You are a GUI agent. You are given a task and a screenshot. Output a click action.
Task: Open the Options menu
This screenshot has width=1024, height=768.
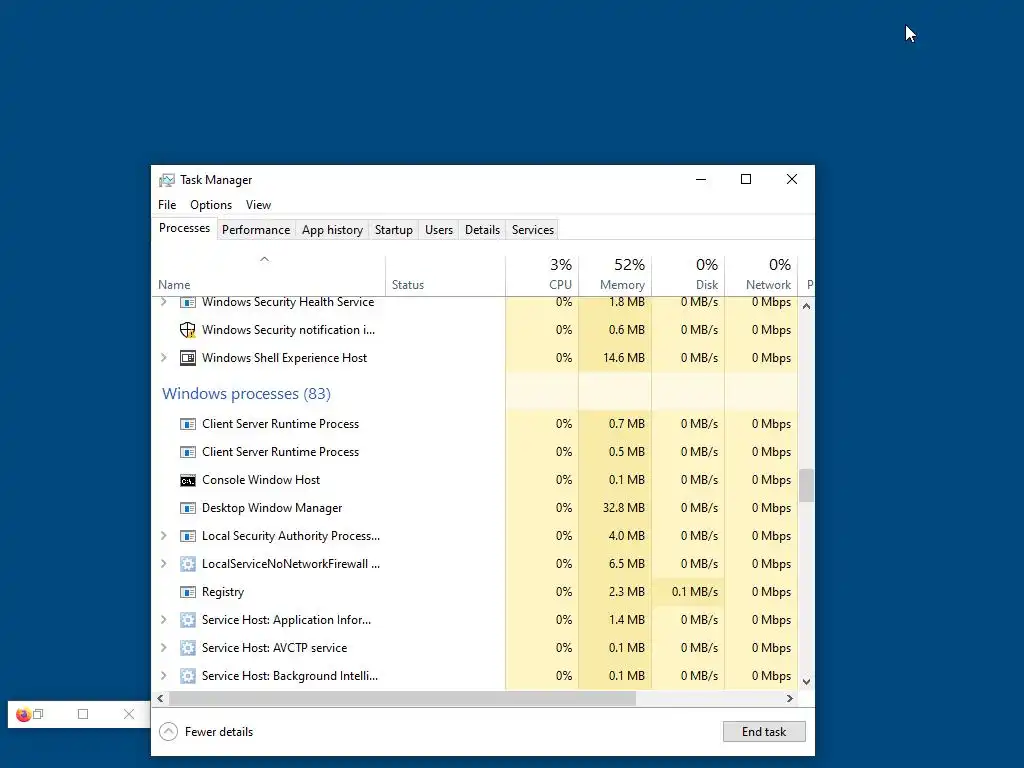(x=211, y=205)
